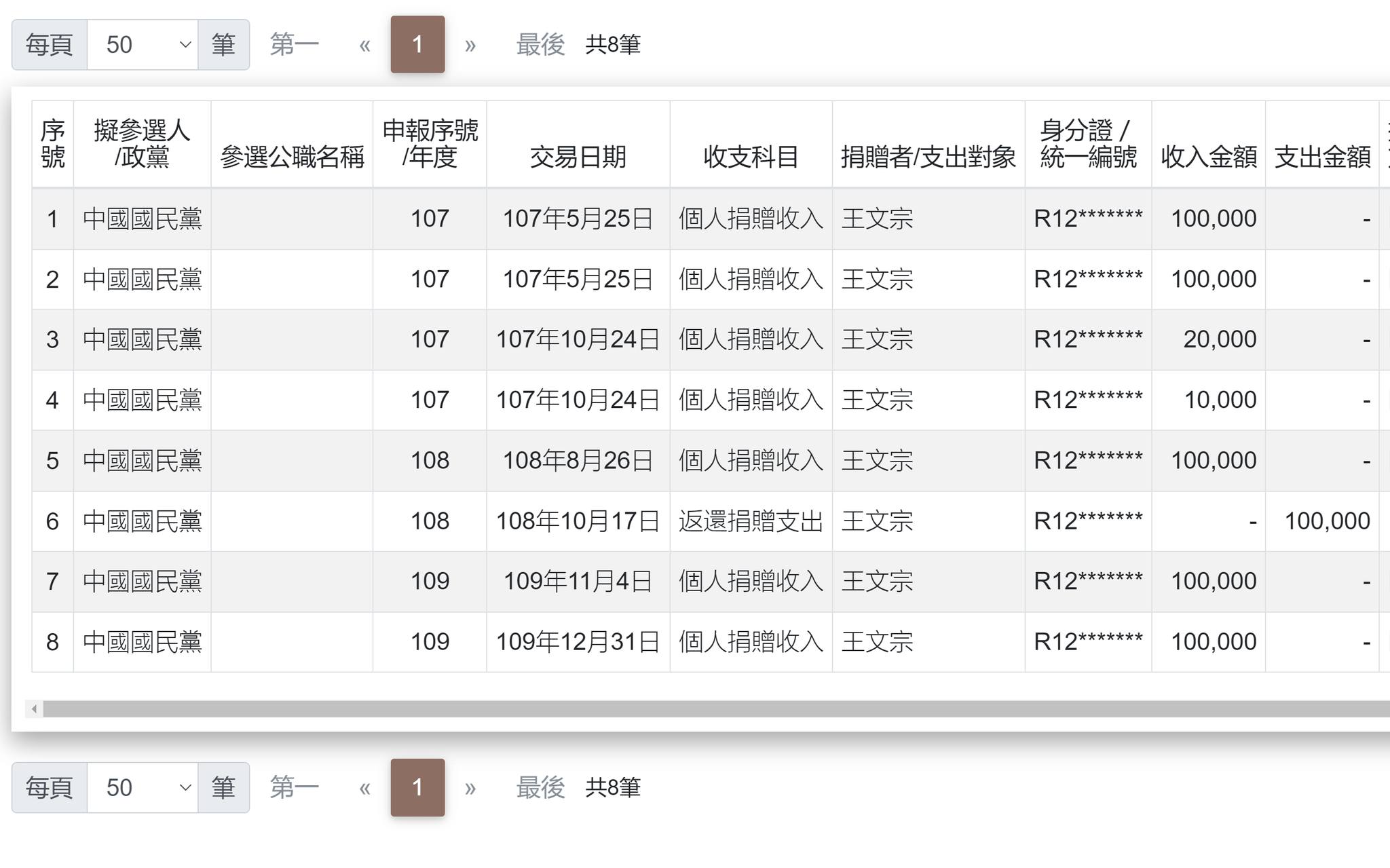1390x868 pixels.
Task: Click 身分證/統一編號 column header
Action: 1088,144
